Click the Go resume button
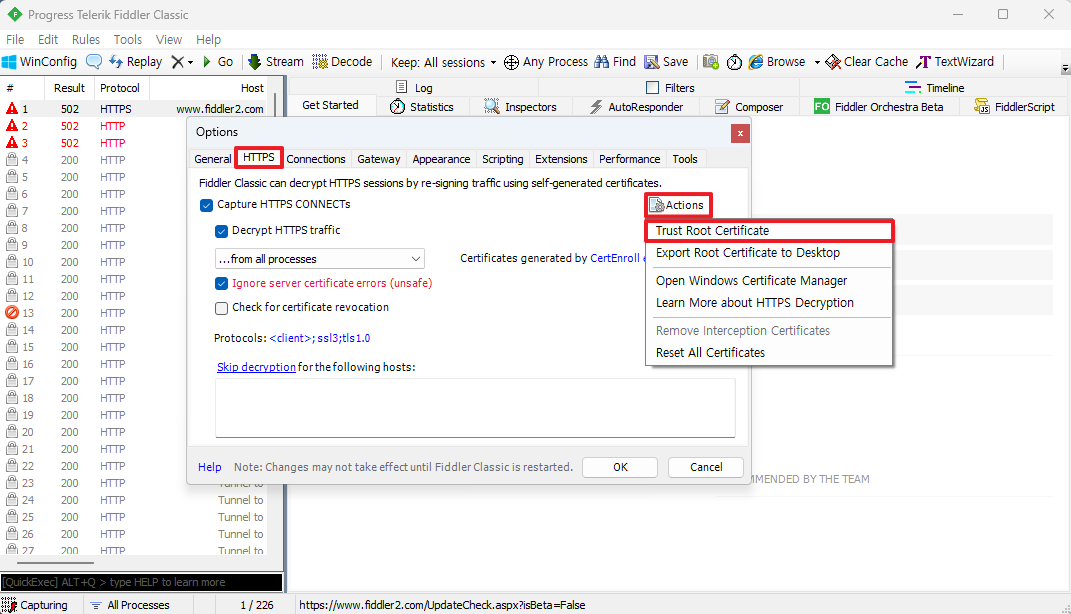1071x614 pixels. [x=218, y=61]
